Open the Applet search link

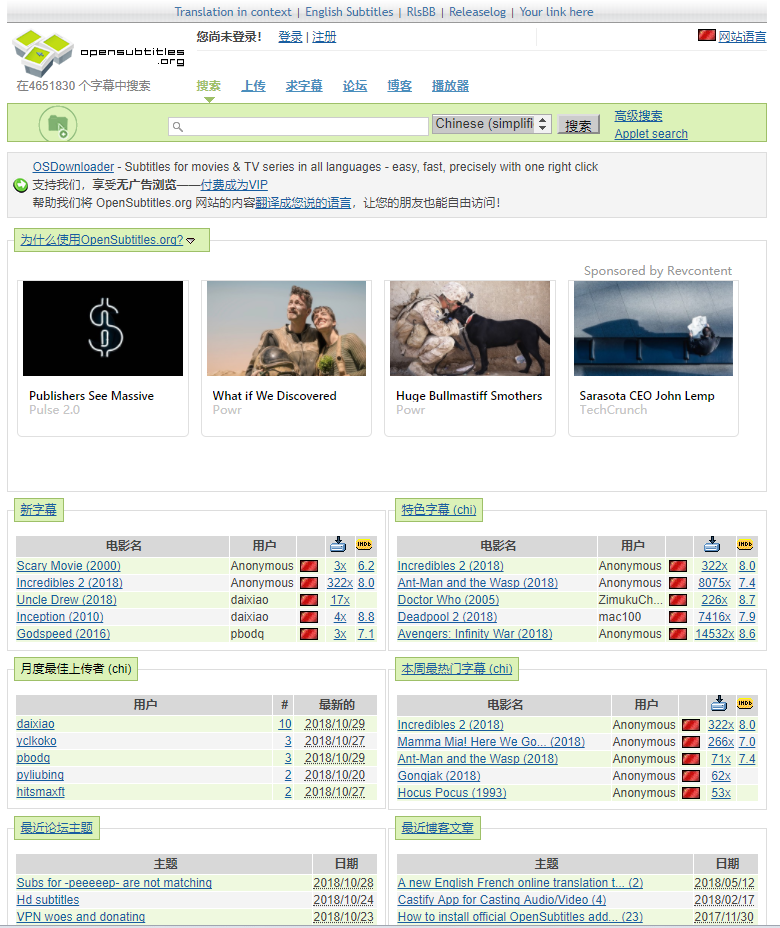651,134
